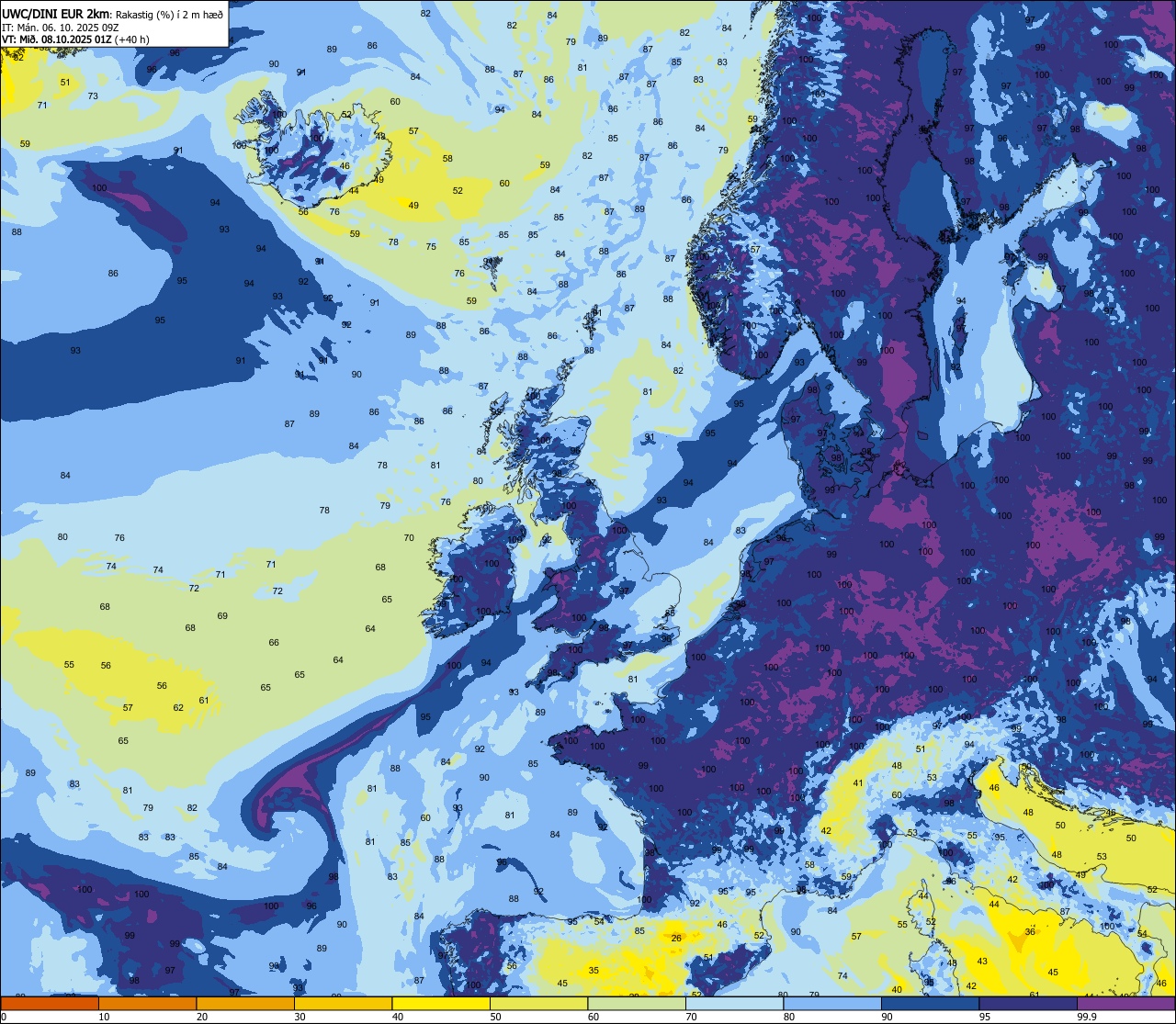
Task: Click the '26' humidity value on the map
Action: (676, 938)
